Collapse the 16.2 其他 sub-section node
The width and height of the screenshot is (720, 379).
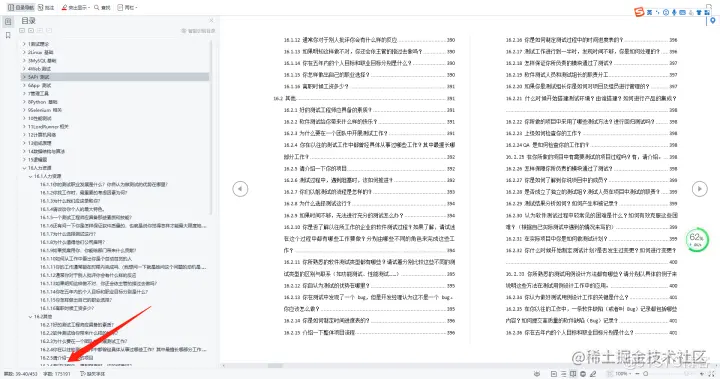click(30, 317)
